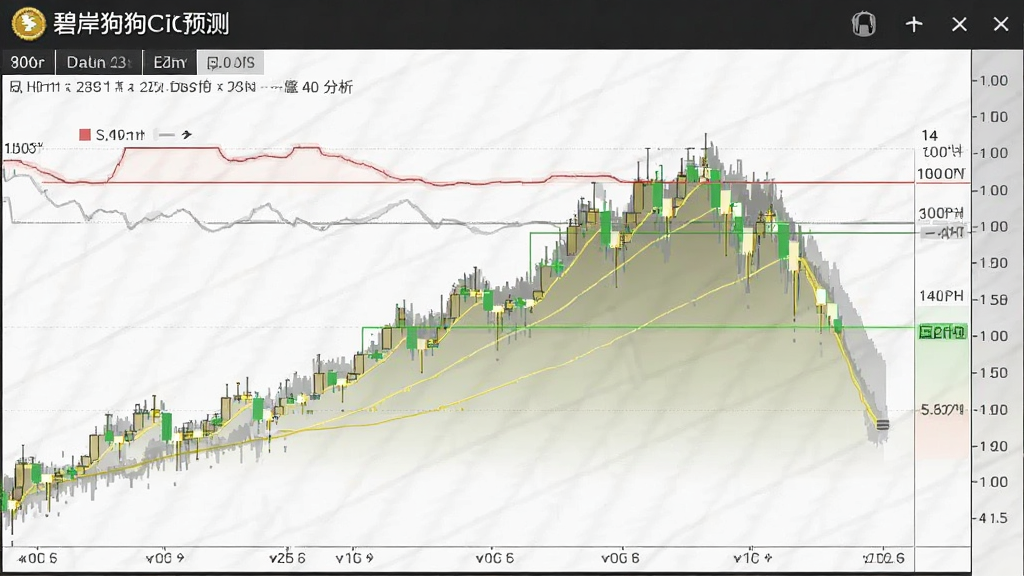Click the "1000N" price label
Viewport: 1024px width, 576px height.
coord(941,174)
